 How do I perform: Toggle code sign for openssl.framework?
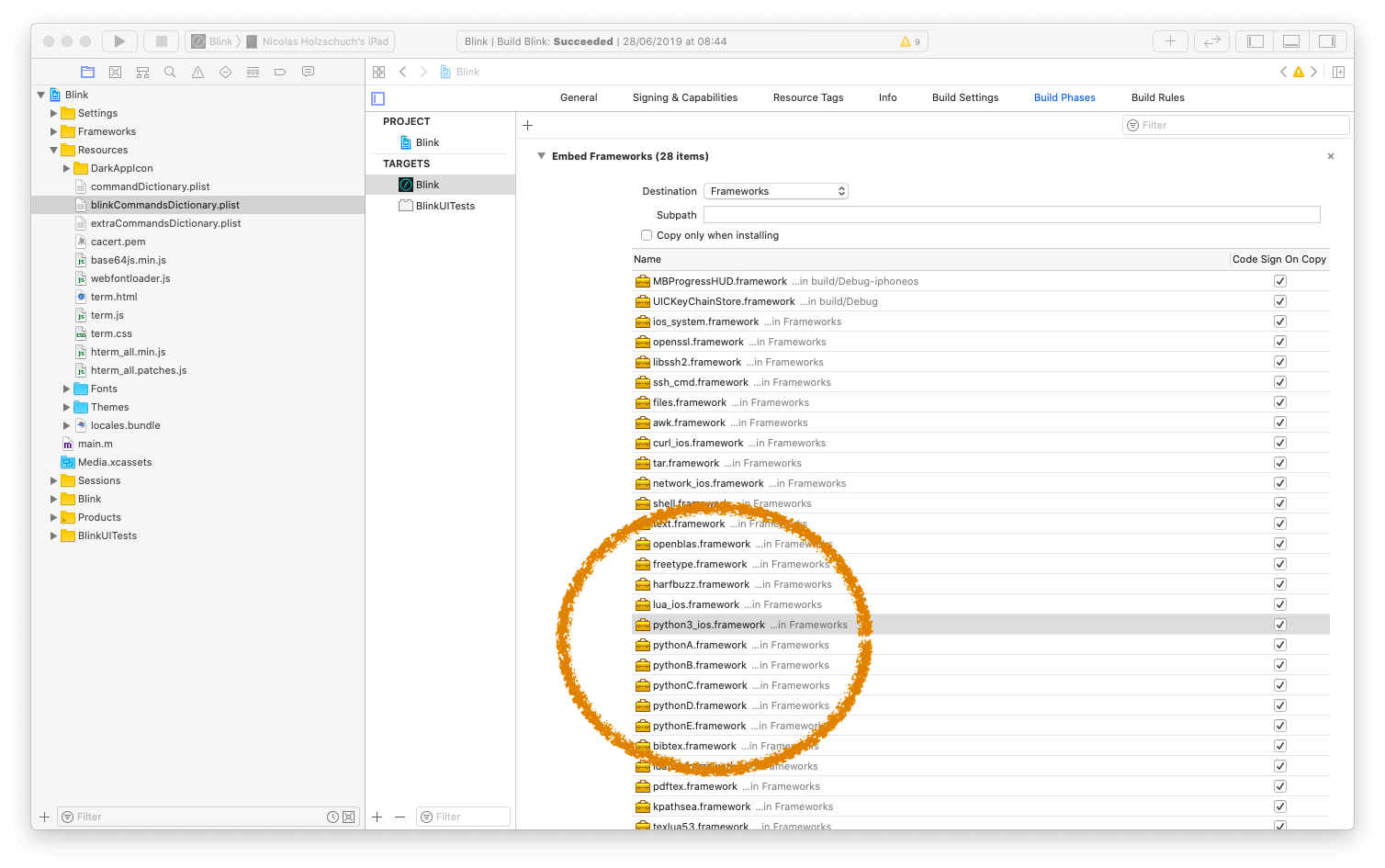1279,342
